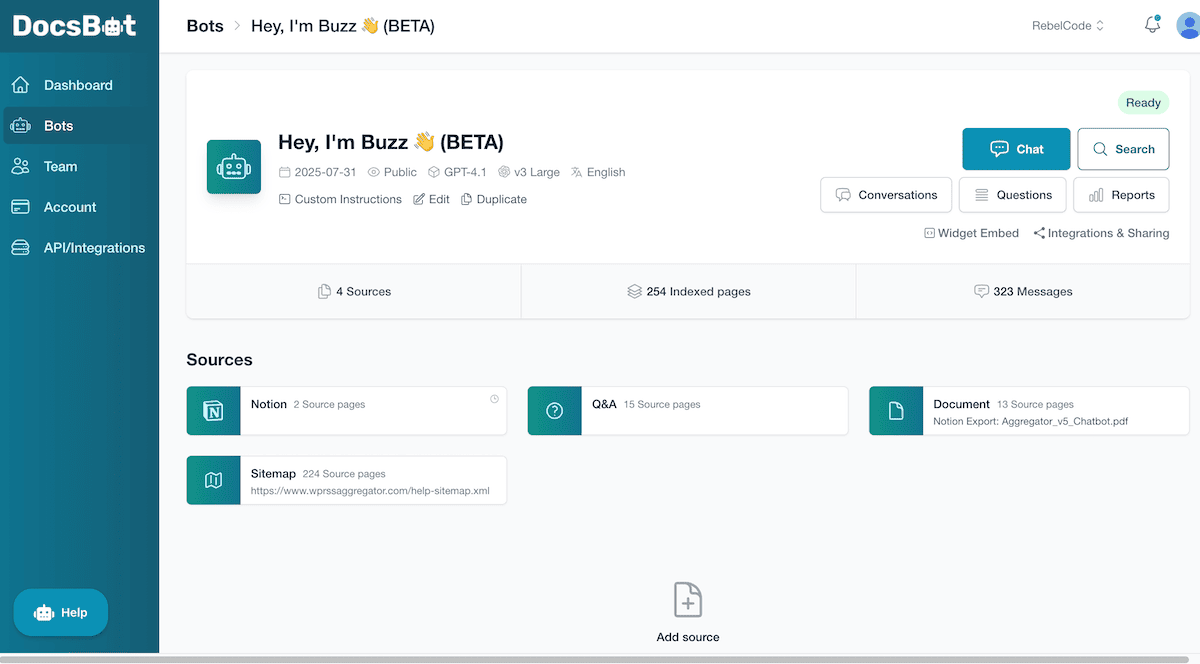Click the cube icon beside GPT-4.1
The height and width of the screenshot is (664, 1200).
point(434,172)
